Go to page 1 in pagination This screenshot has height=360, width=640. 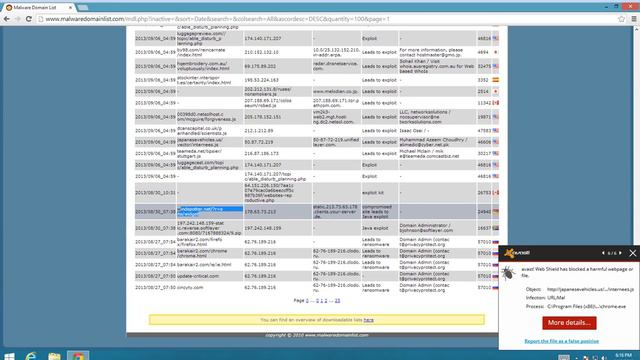coord(322,300)
